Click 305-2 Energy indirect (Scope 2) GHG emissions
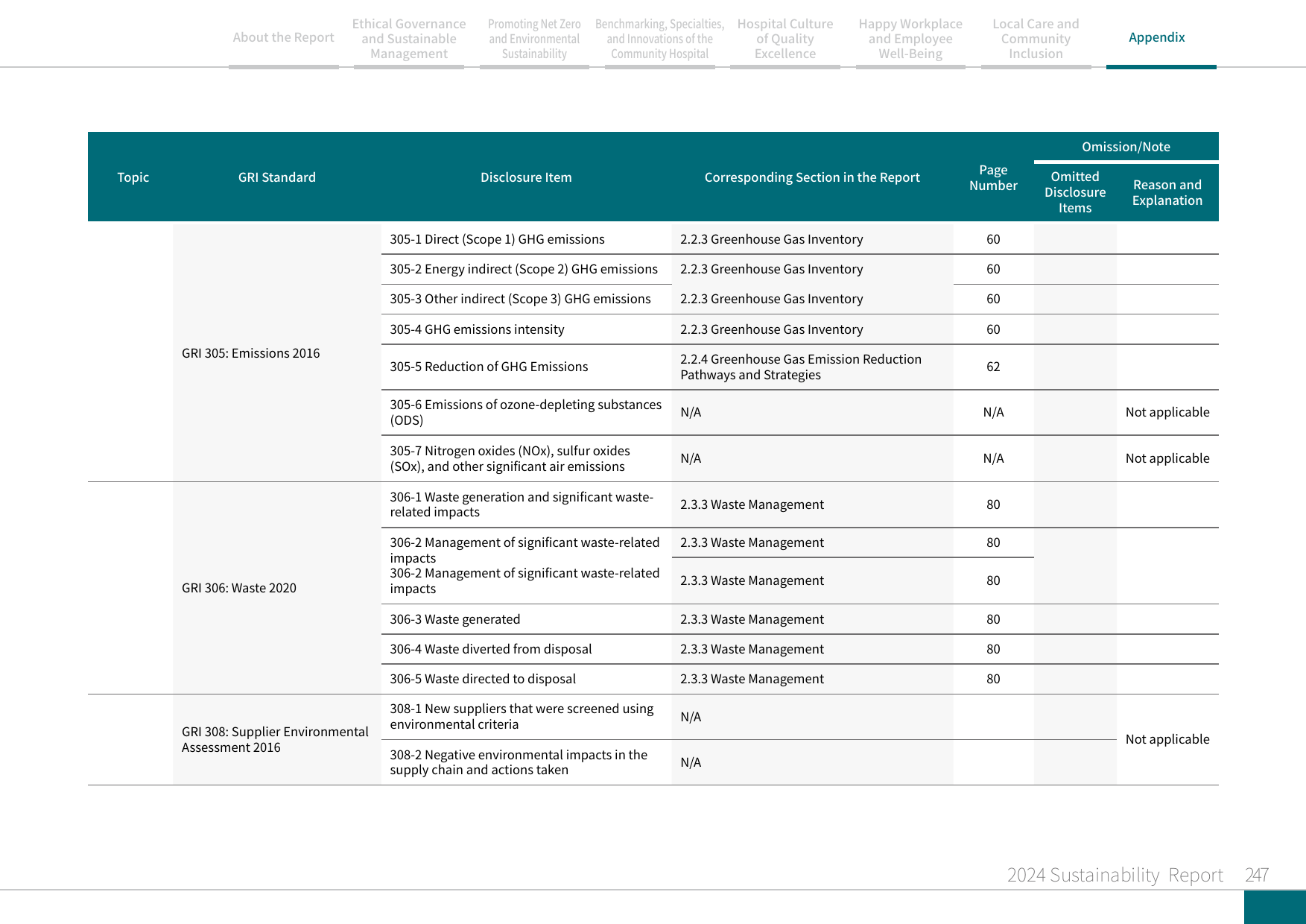Image resolution: width=1306 pixels, height=924 pixels. [x=524, y=269]
